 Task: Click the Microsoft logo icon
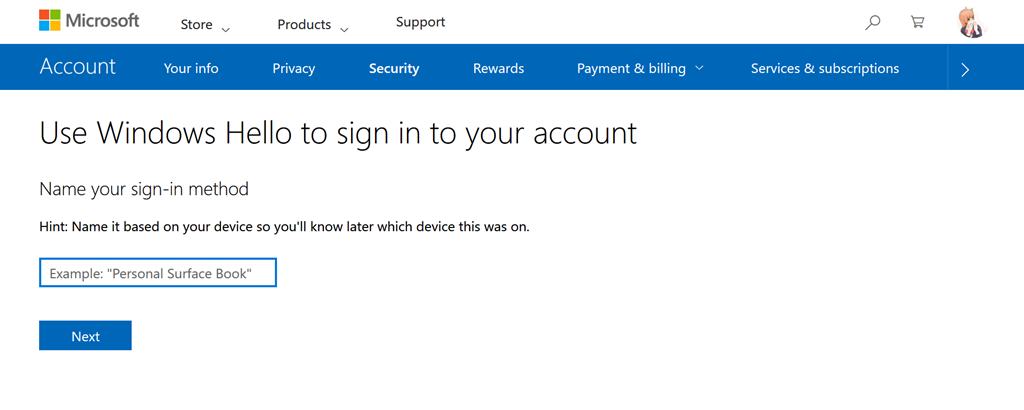click(x=50, y=21)
